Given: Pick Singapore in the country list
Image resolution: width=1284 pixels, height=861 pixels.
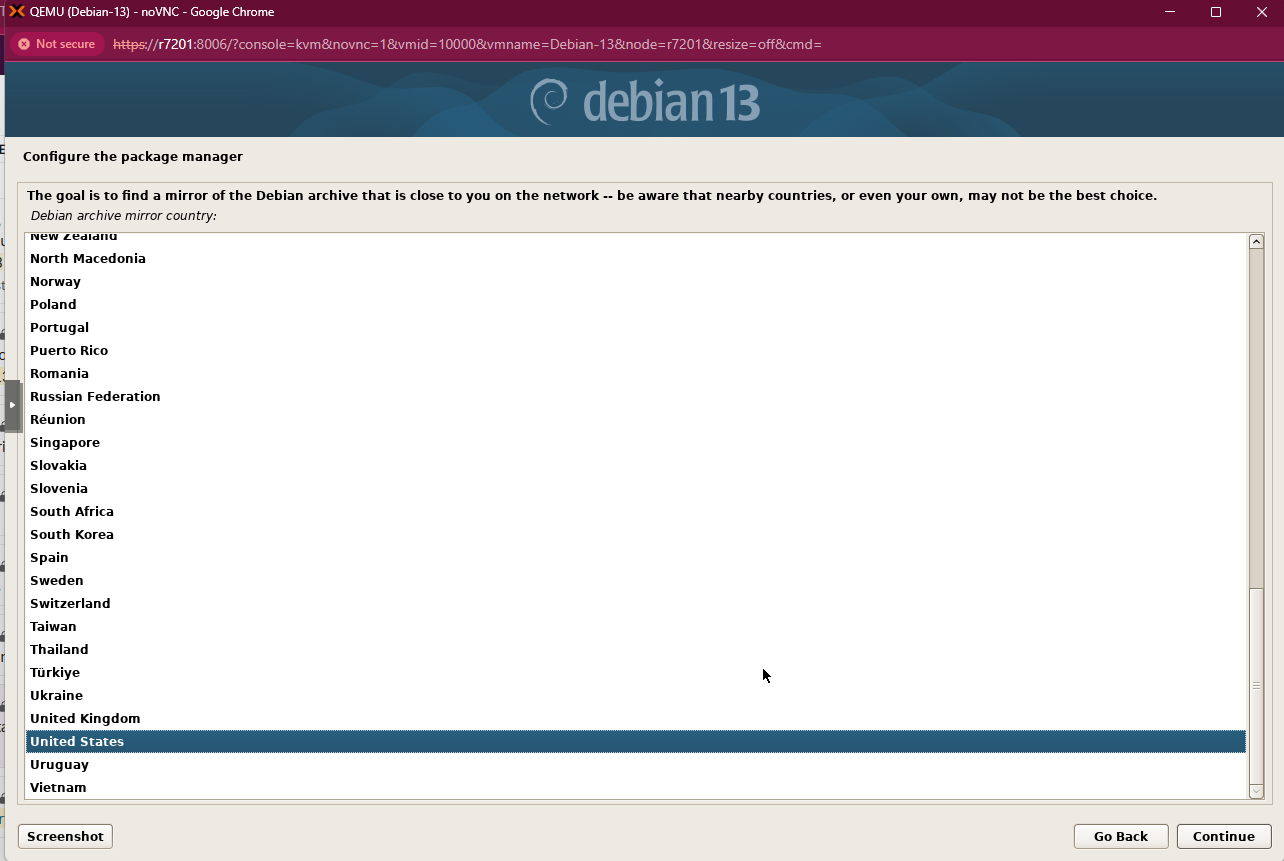Looking at the screenshot, I should (65, 443).
